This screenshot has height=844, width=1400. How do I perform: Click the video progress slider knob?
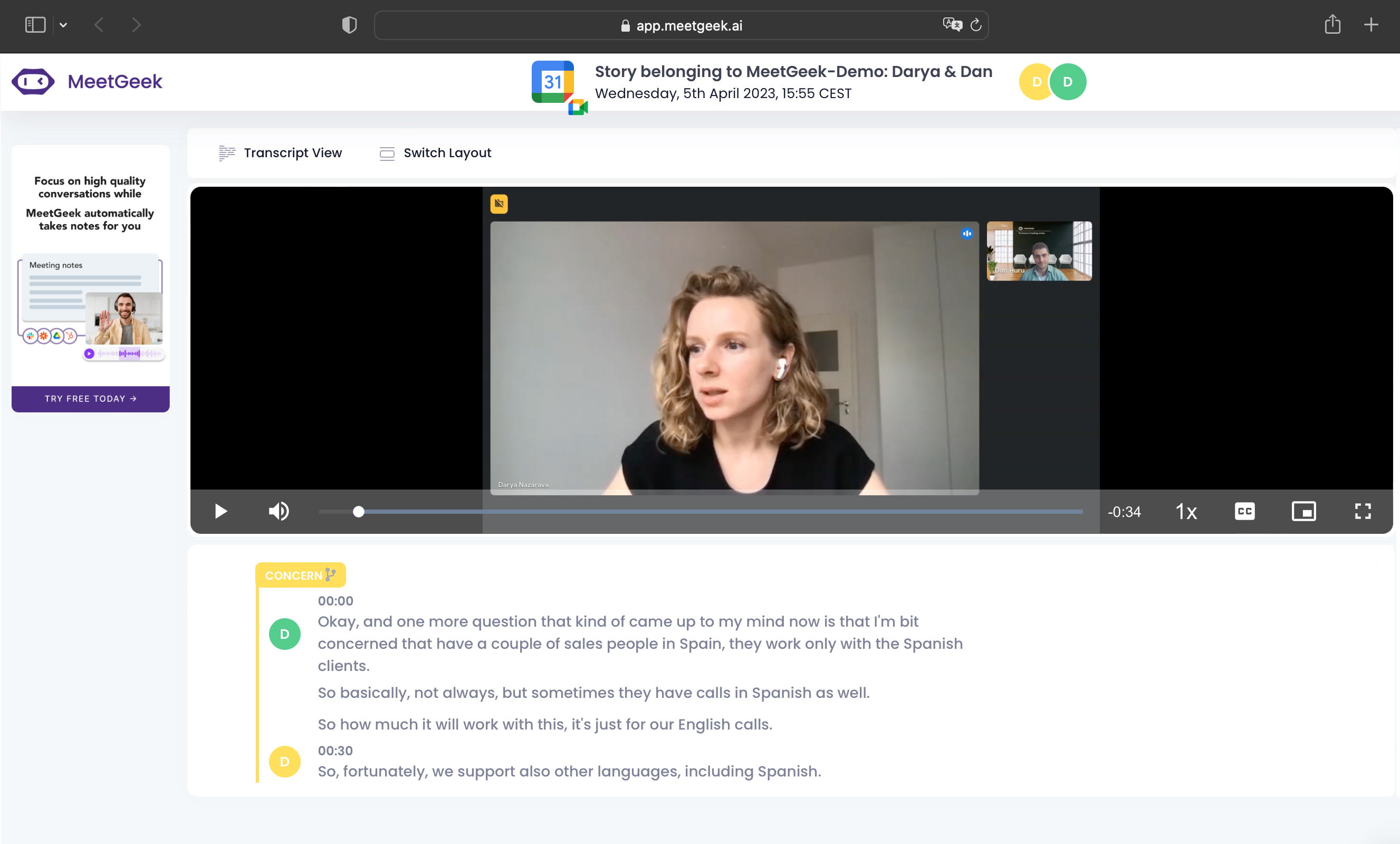359,512
